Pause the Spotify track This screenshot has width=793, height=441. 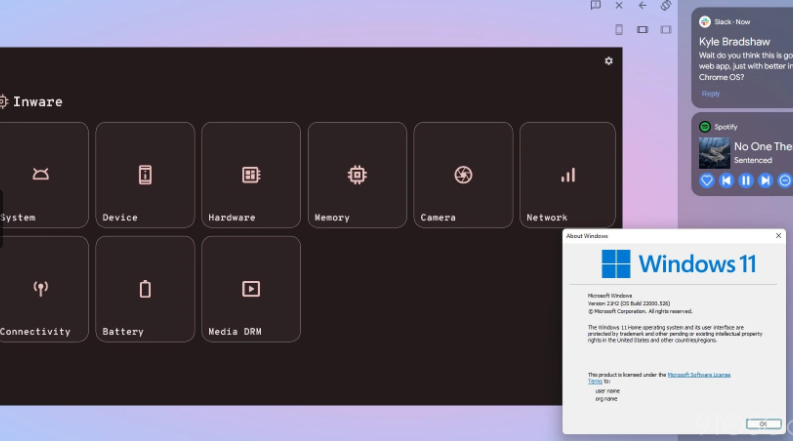(x=746, y=181)
